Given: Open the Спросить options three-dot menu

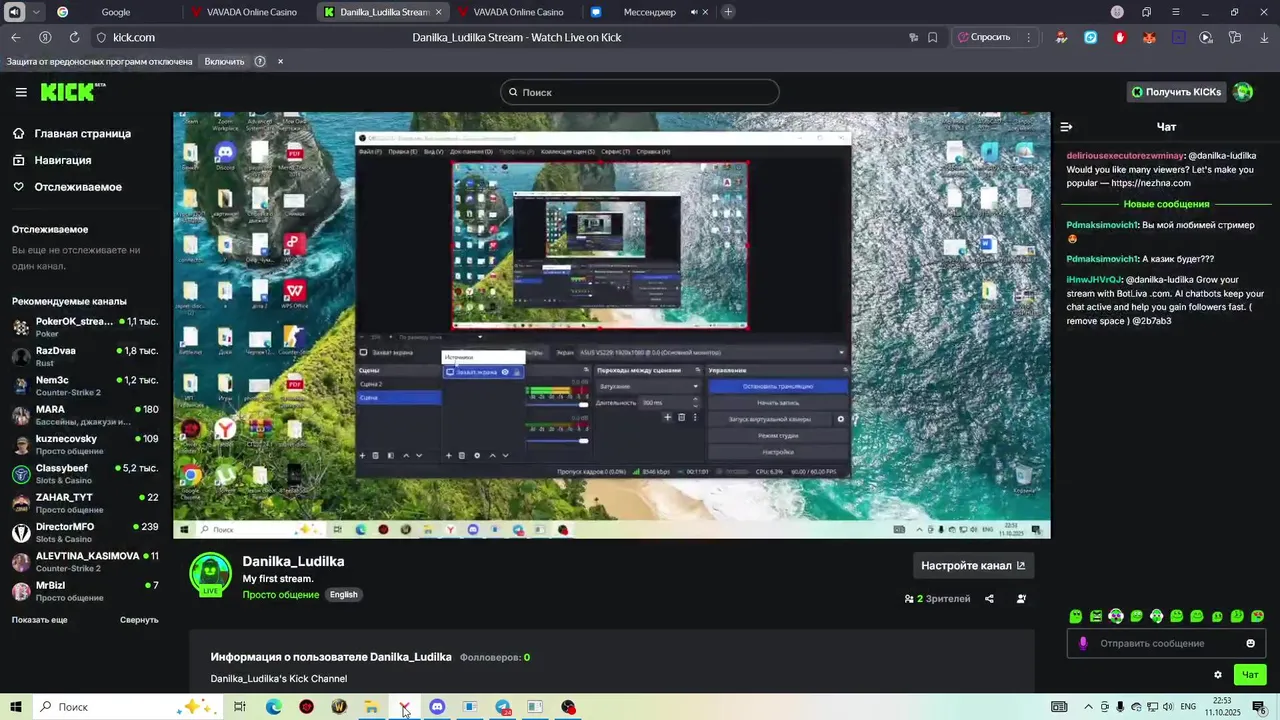Looking at the screenshot, I should (1028, 37).
